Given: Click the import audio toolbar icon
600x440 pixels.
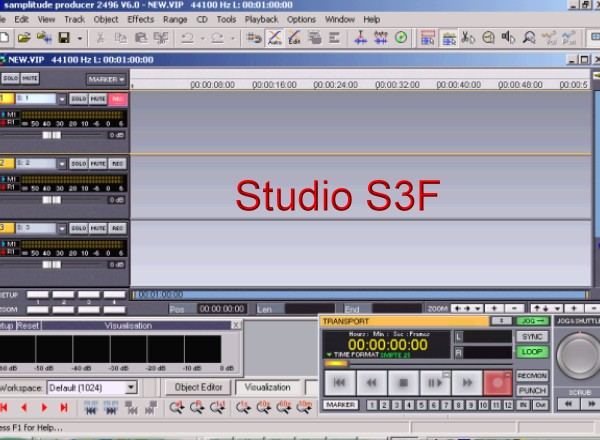Looking at the screenshot, I should pos(44,37).
